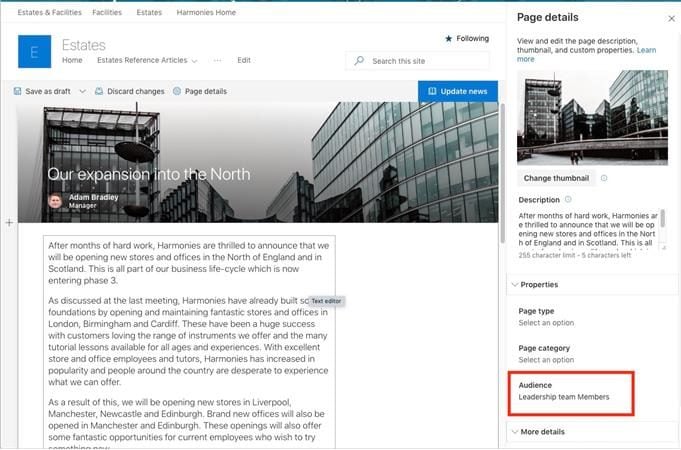The height and width of the screenshot is (450, 681).
Task: Click Adam Bradley's author avatar
Action: [55, 201]
